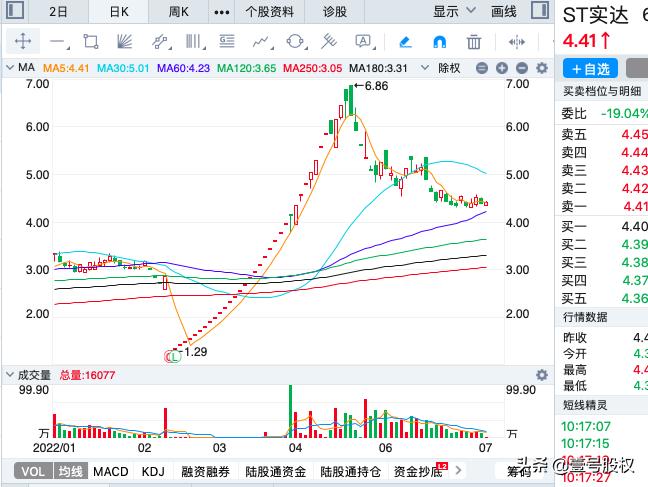
Task: Open the 除权 adjustment option
Action: click(449, 68)
